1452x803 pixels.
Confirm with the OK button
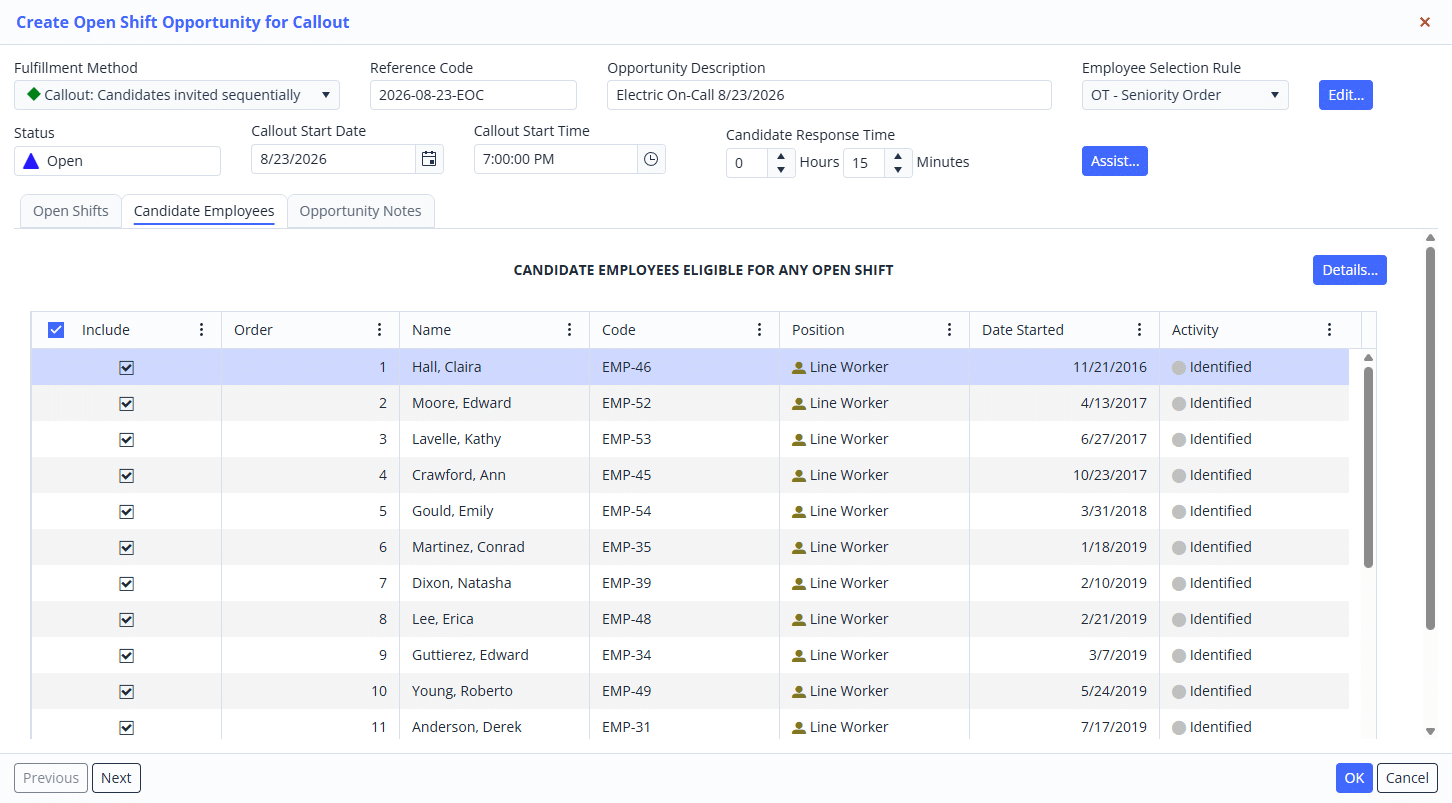[x=1354, y=778]
